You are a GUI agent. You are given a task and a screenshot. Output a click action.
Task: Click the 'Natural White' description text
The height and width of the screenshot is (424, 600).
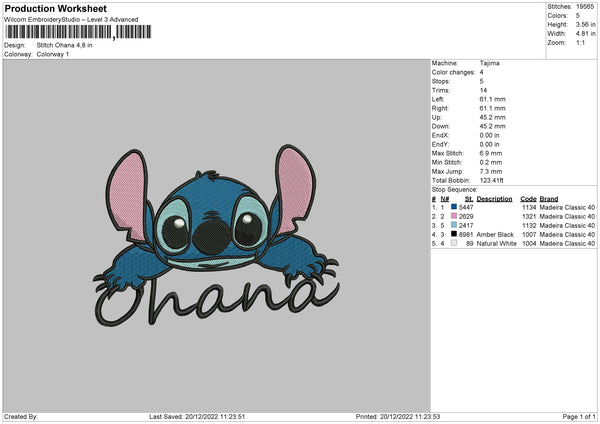[497, 244]
